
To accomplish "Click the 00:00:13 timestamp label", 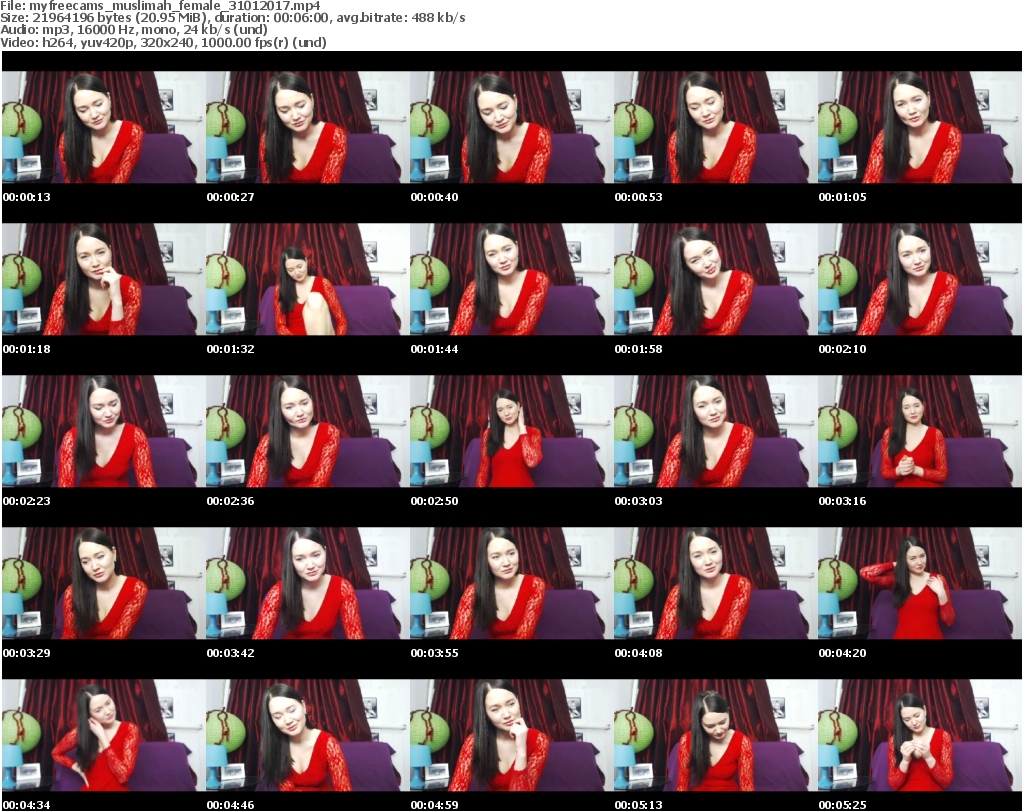I will click(x=27, y=197).
